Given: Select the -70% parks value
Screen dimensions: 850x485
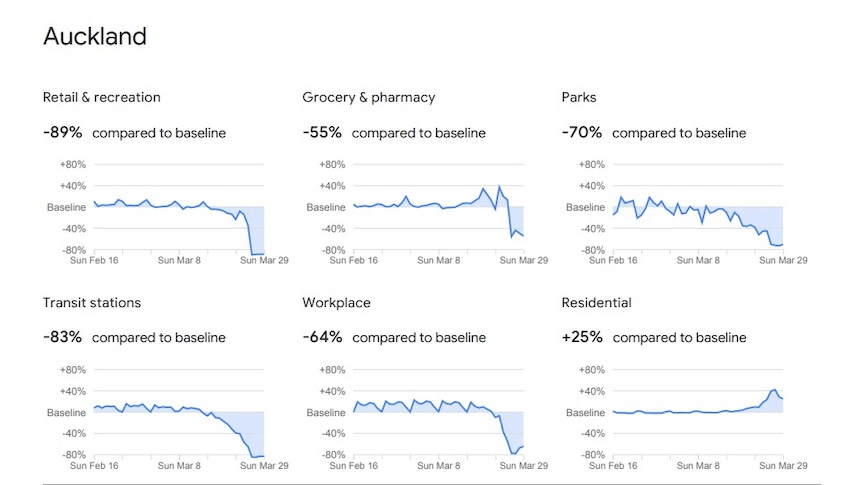Looking at the screenshot, I should [583, 132].
